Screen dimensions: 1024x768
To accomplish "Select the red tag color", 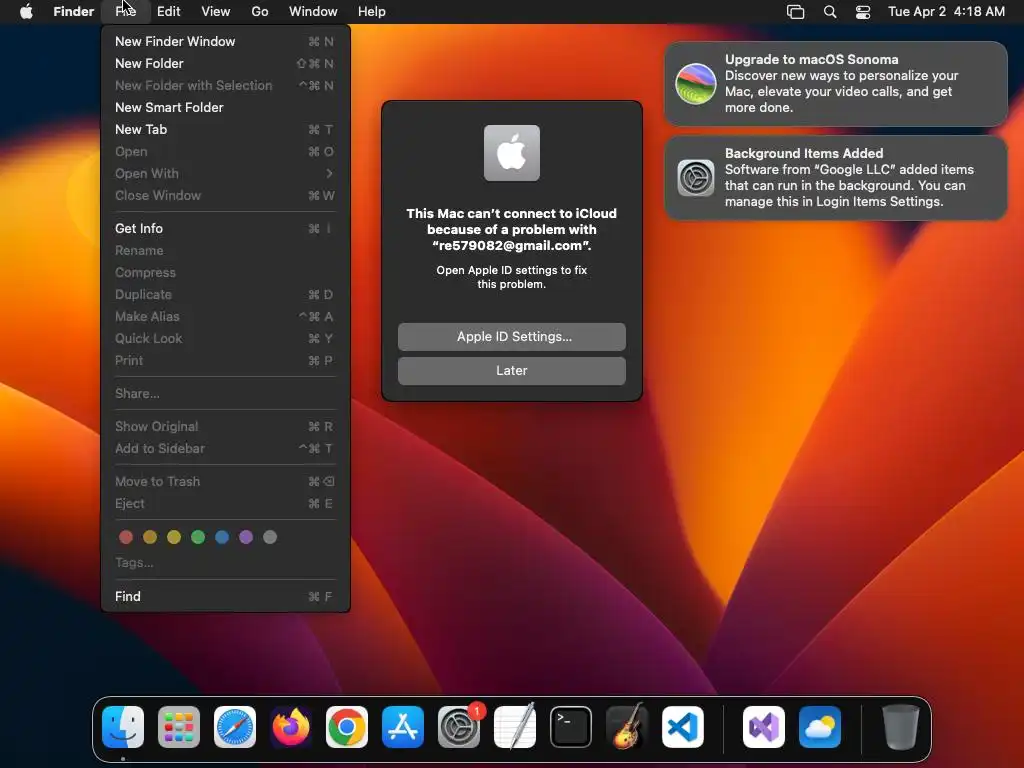I will [x=126, y=537].
